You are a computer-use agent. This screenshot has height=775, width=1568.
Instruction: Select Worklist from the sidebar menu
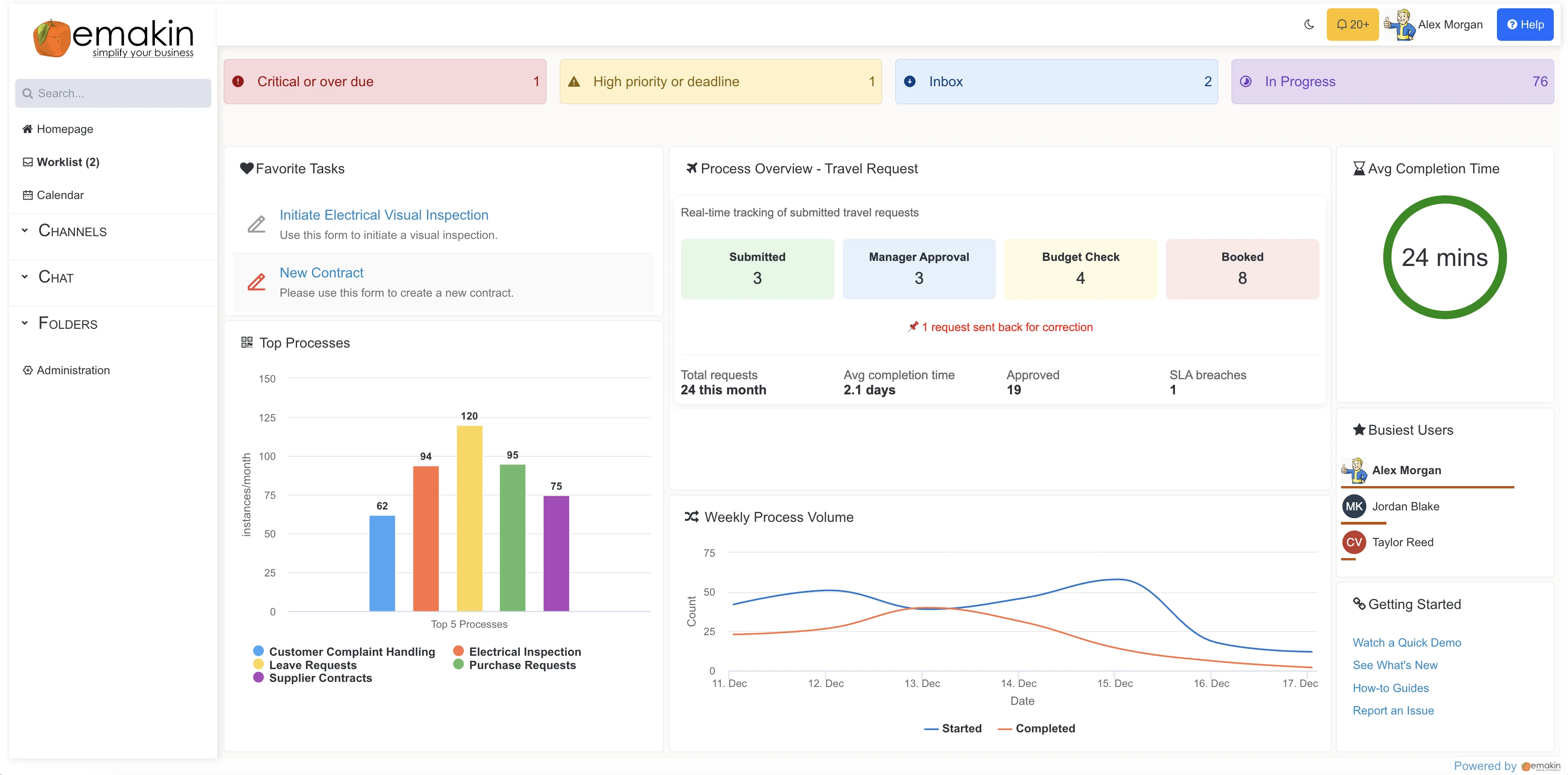click(x=67, y=161)
